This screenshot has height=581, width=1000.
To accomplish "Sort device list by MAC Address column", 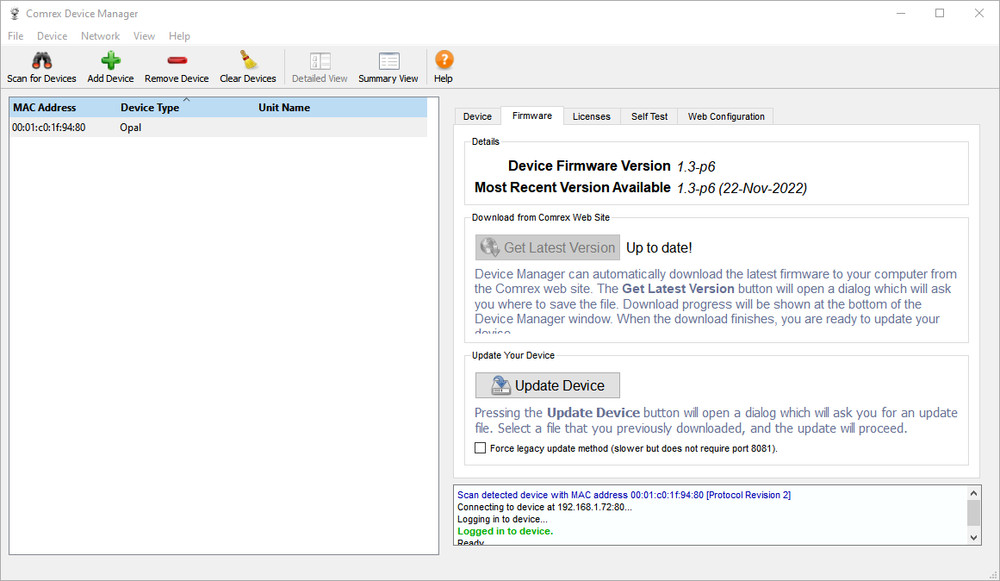I will [45, 108].
